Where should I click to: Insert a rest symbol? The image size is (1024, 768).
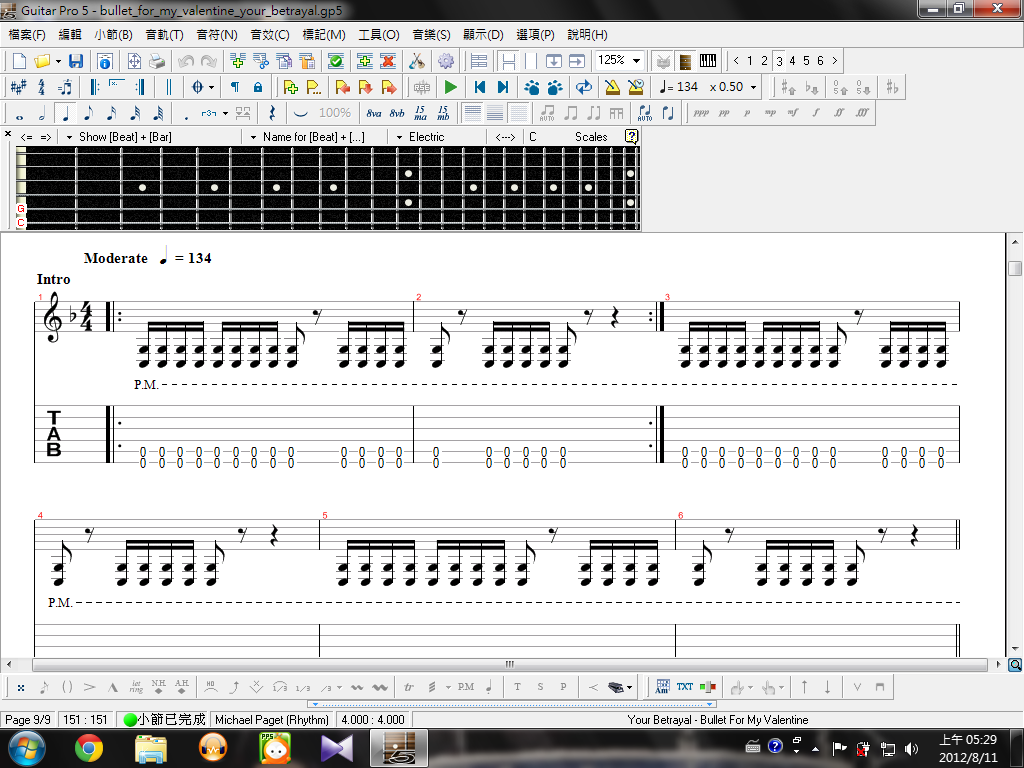[272, 113]
